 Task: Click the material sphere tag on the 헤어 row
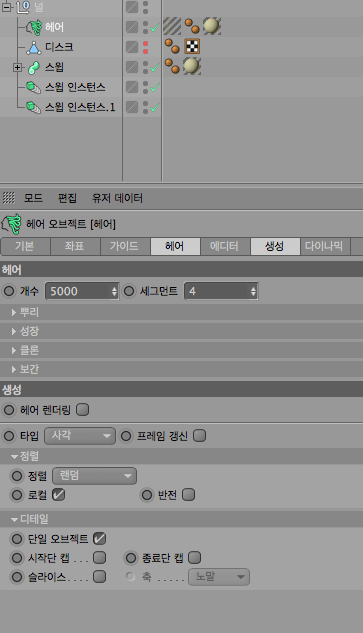pos(212,26)
